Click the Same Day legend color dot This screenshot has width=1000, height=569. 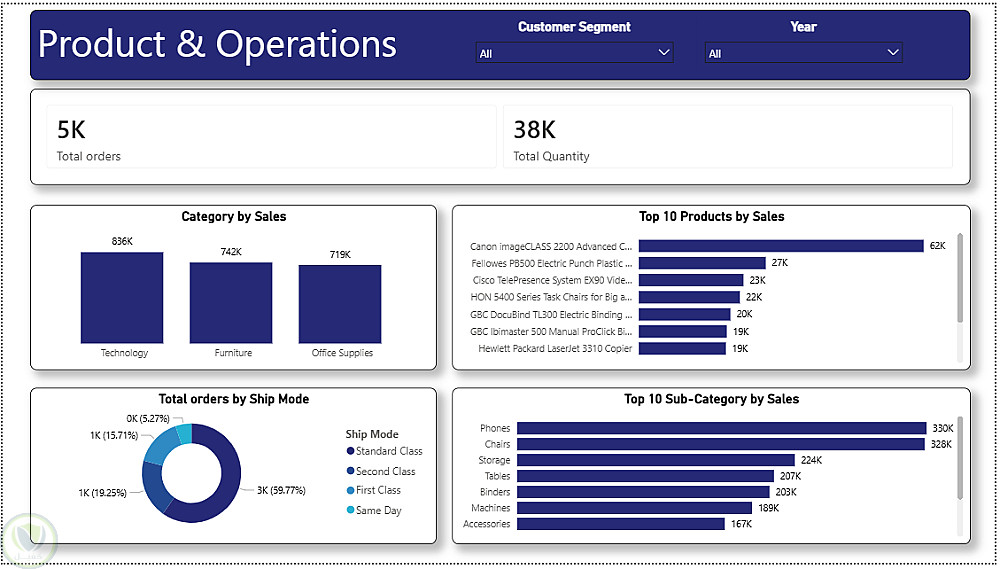pos(350,510)
